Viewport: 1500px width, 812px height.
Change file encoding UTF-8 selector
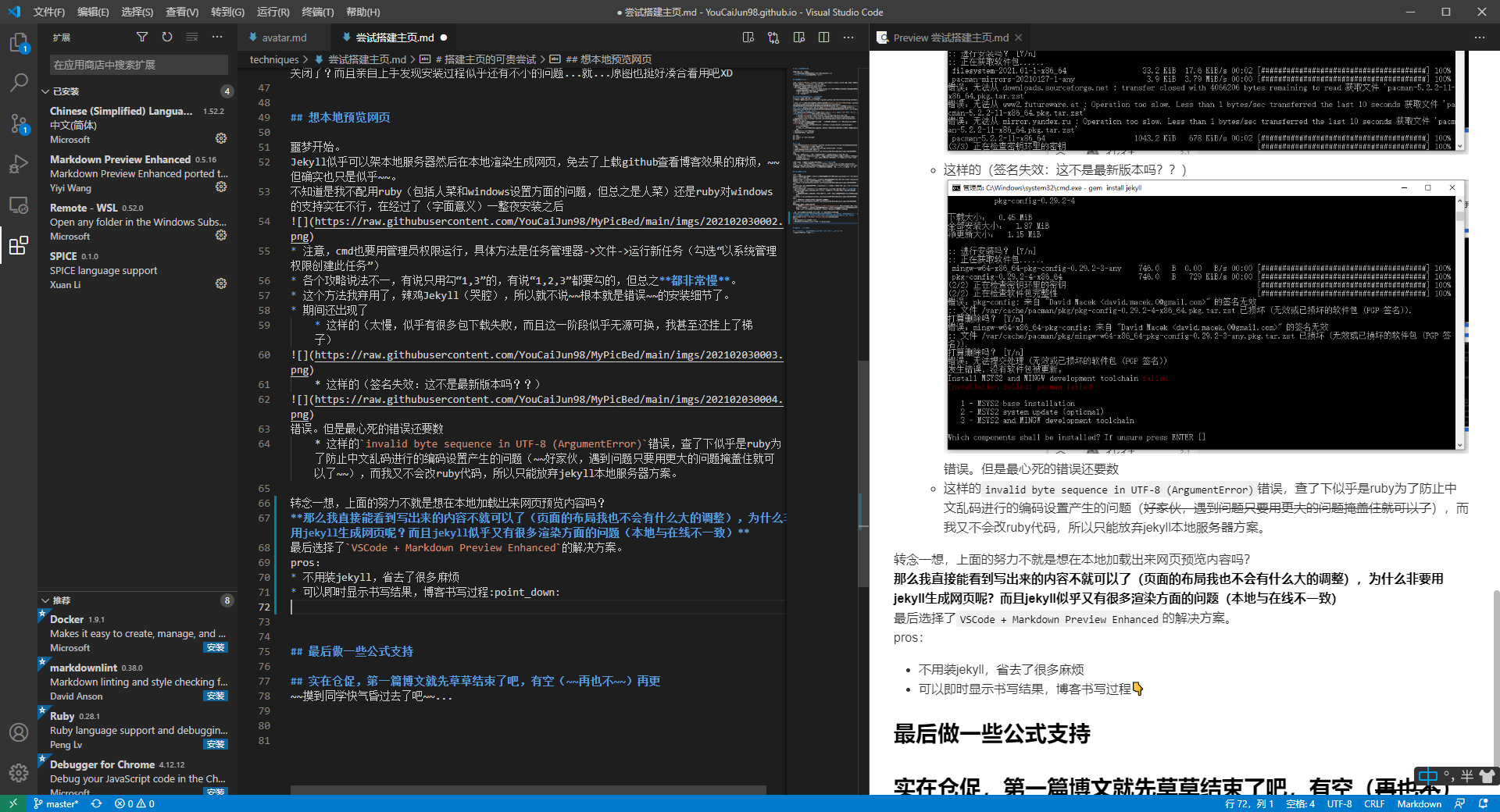1339,803
